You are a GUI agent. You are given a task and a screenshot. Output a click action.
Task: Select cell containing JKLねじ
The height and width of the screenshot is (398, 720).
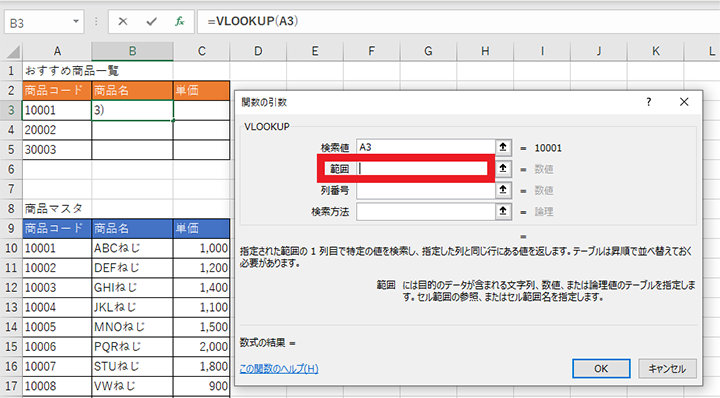(x=132, y=307)
